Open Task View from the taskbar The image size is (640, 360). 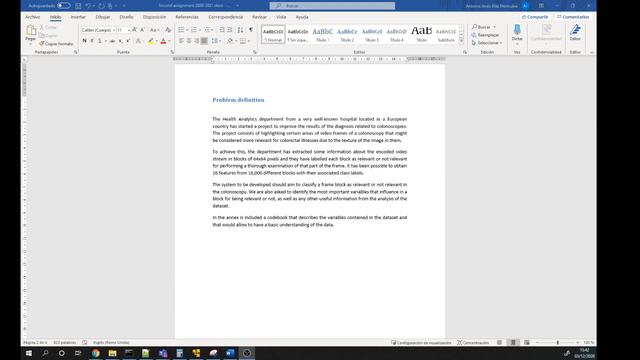[x=78, y=353]
